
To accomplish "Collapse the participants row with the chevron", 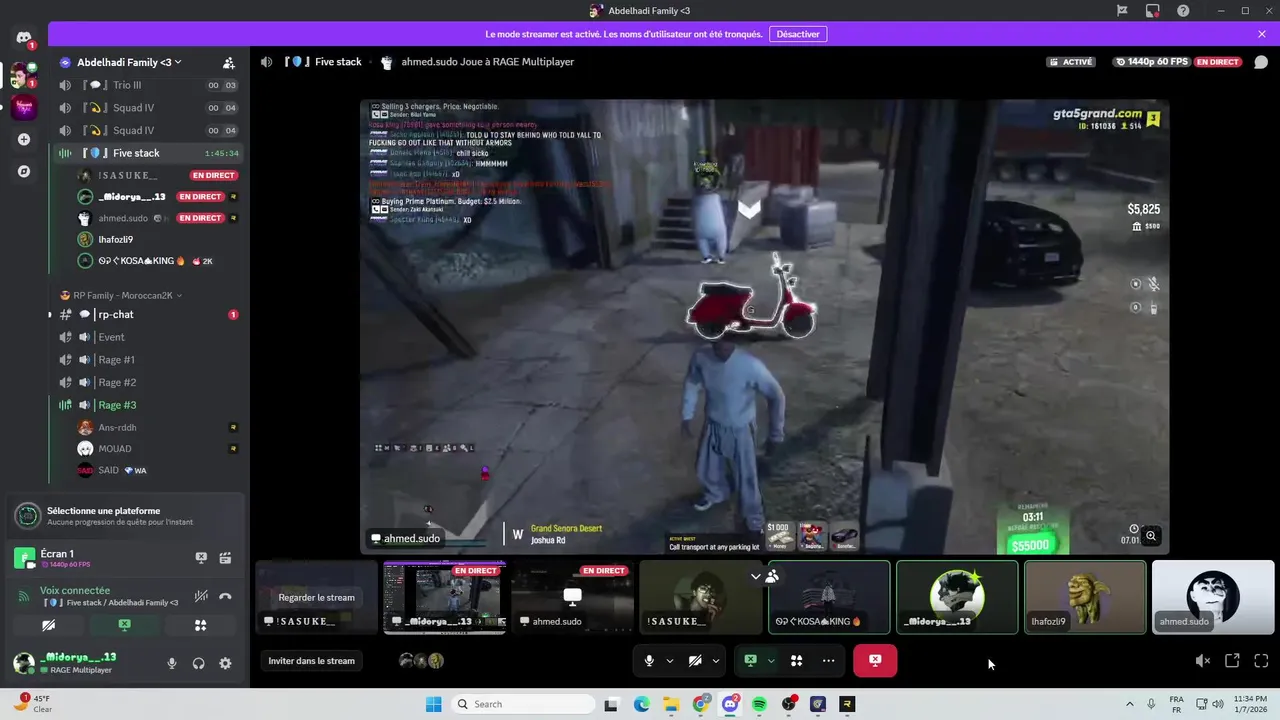I will (x=756, y=576).
